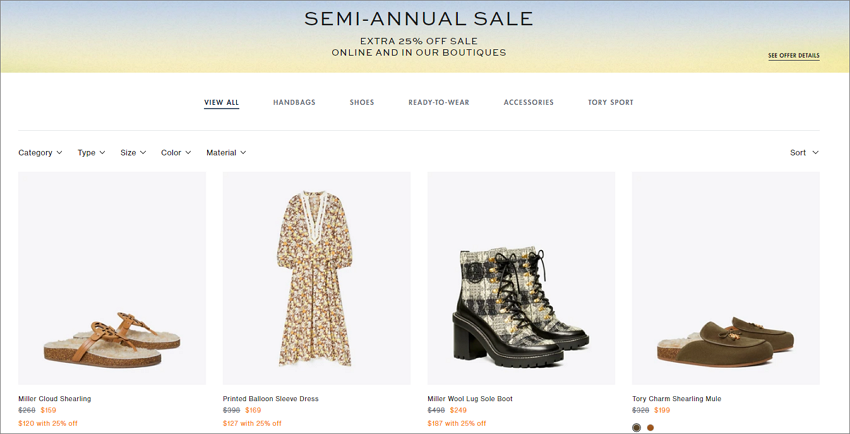Open the Category filter dropdown
The image size is (850, 434).
(x=40, y=153)
